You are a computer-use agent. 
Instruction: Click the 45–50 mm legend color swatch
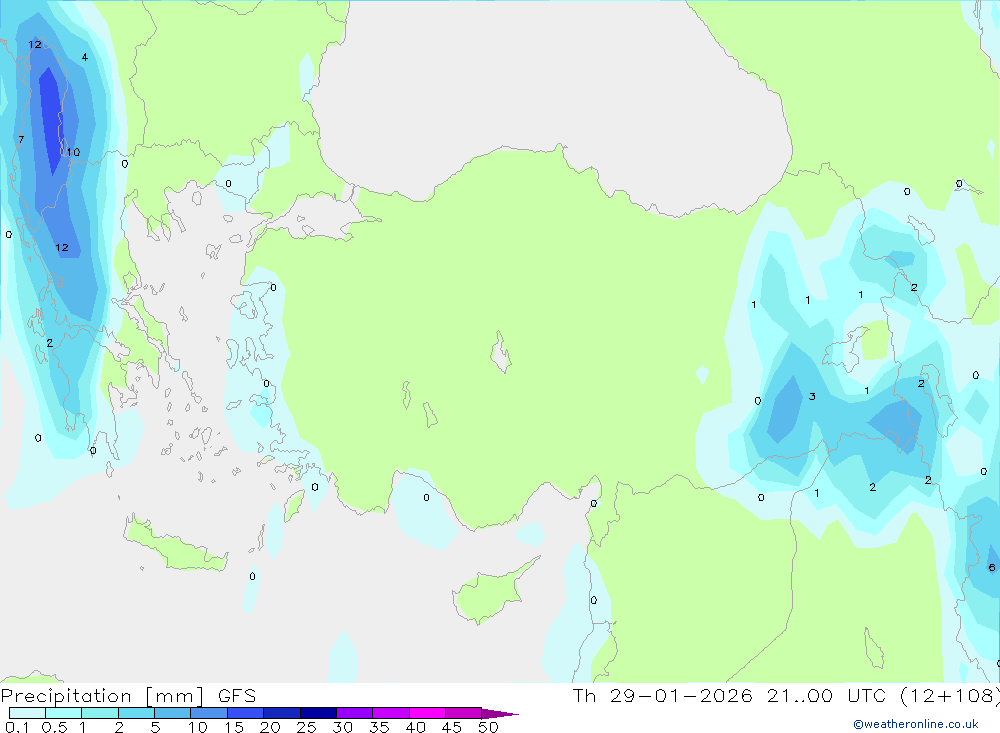463,713
